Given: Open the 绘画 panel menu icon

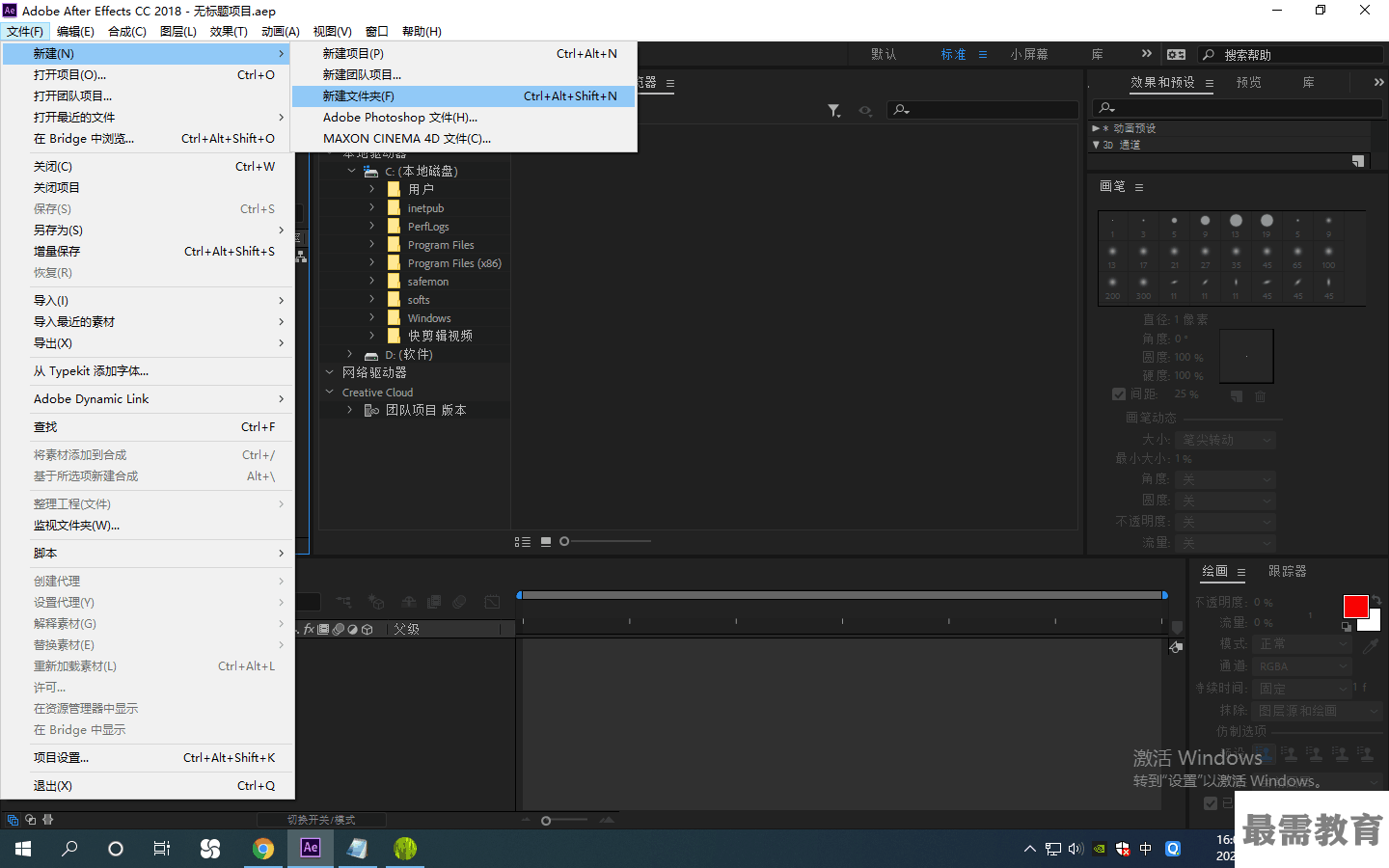Looking at the screenshot, I should pos(1241,572).
